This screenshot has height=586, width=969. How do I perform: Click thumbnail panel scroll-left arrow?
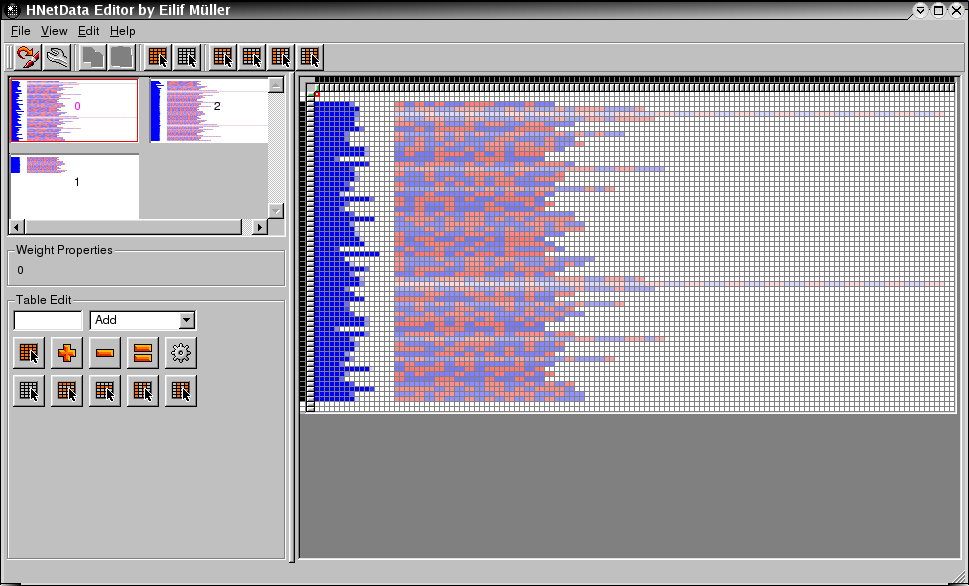point(17,227)
